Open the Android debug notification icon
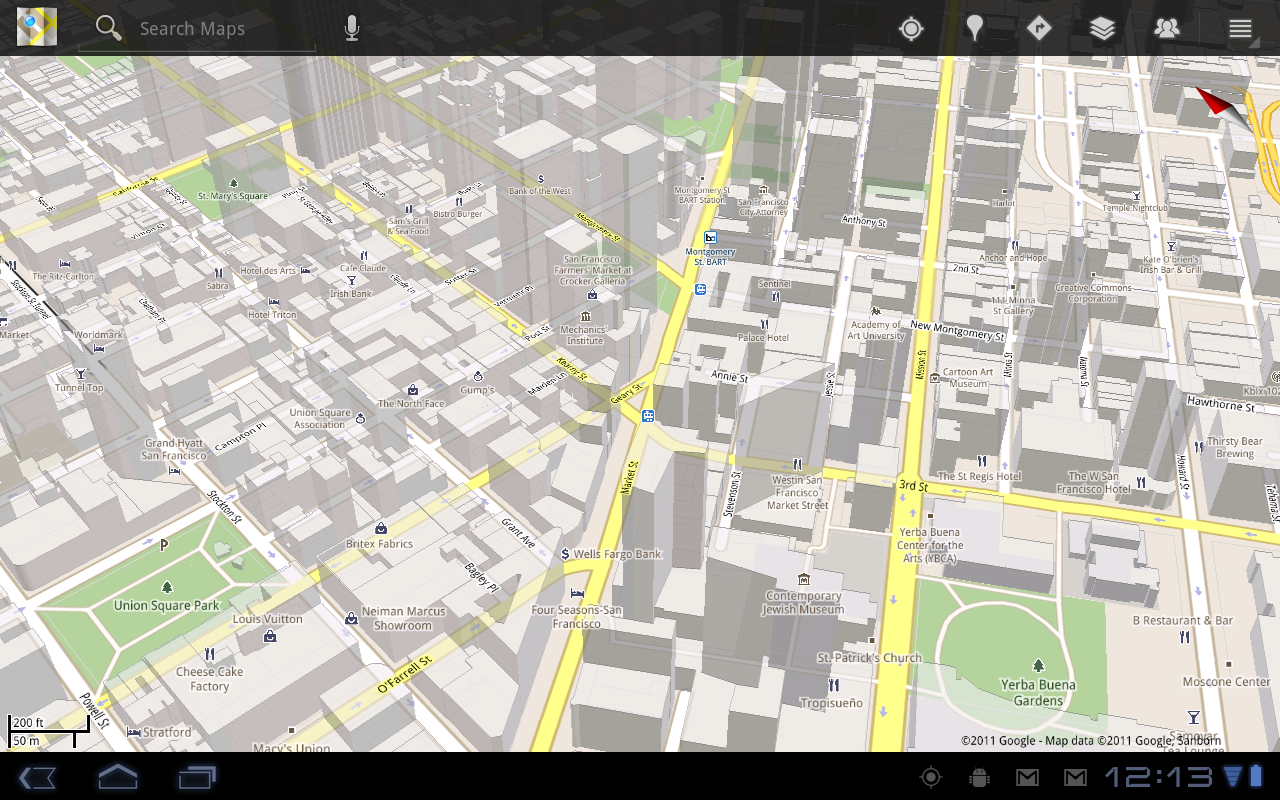 979,777
